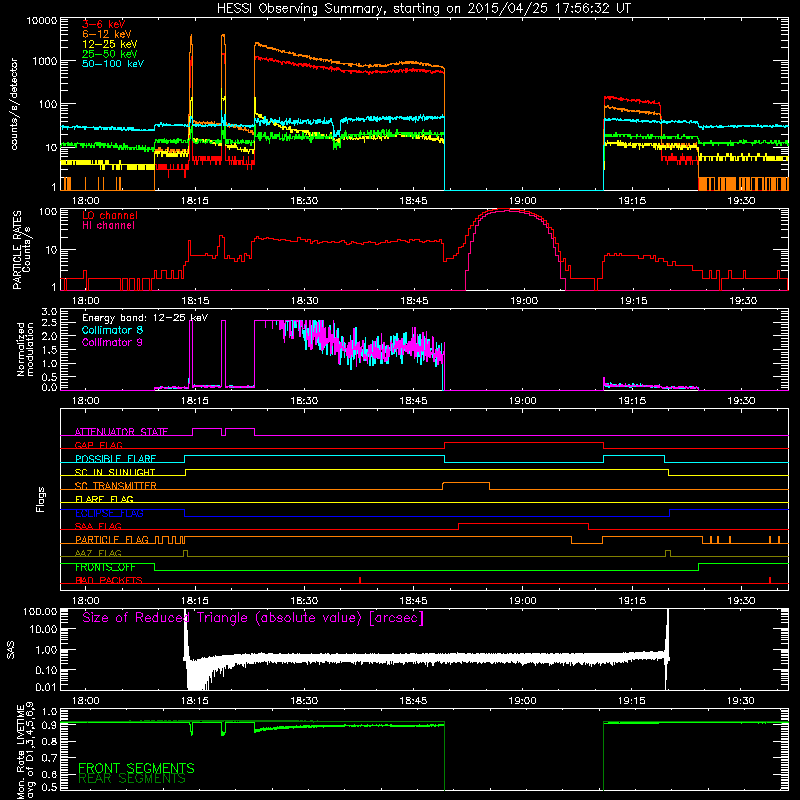800x800 pixels.
Task: Click the yellow 12-25 keV legend entry
Action: [109, 44]
